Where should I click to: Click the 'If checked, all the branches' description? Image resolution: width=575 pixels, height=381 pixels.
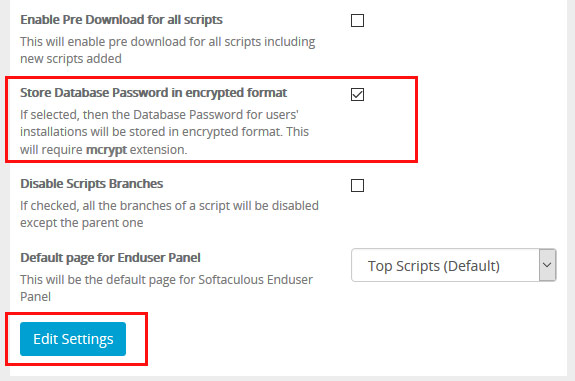pos(169,206)
